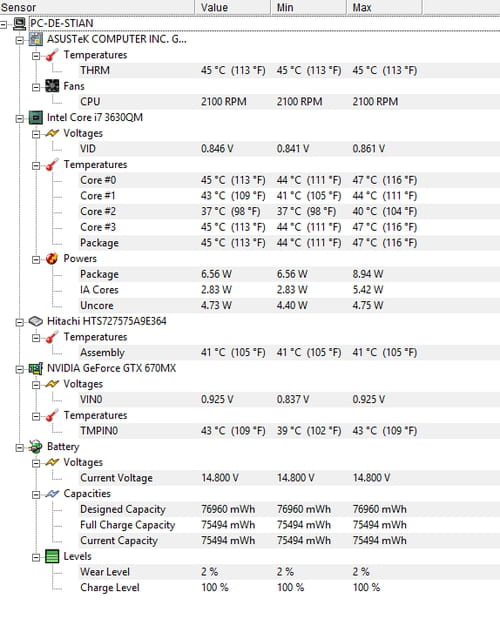Click the Fans icon under ASUSTeK
Screen dimensions: 500x639
point(52,86)
